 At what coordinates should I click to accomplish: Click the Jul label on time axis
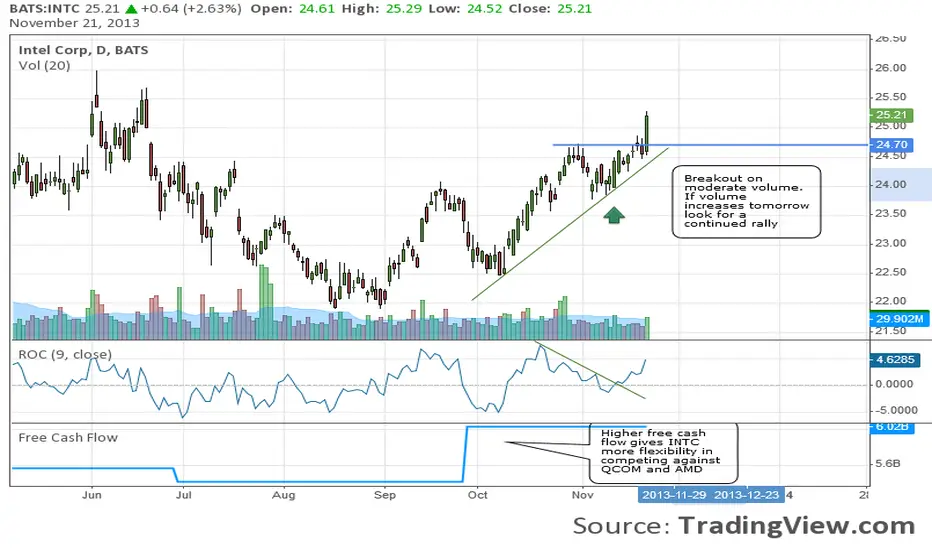point(184,495)
